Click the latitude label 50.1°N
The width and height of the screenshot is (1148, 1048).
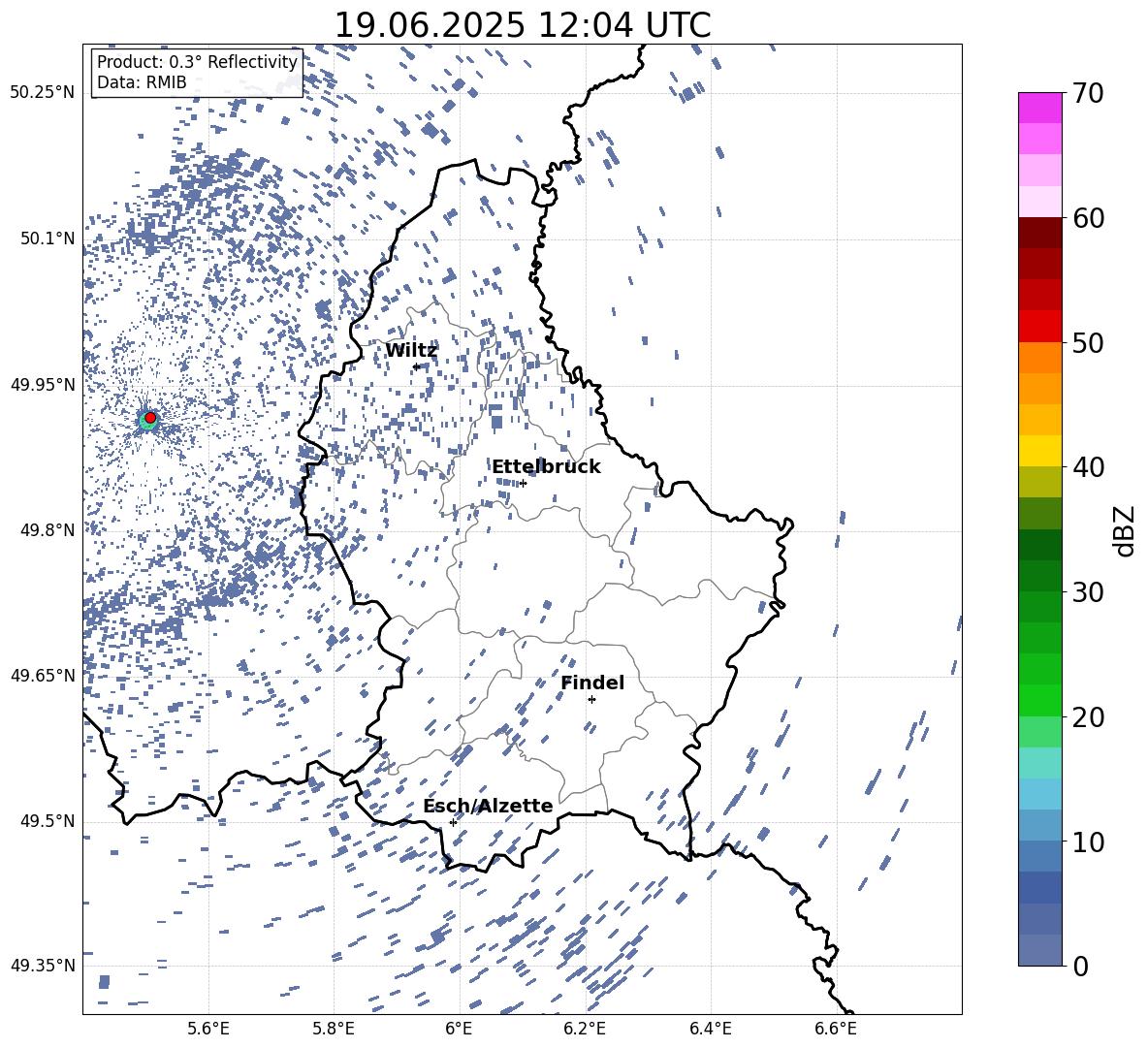tap(47, 238)
